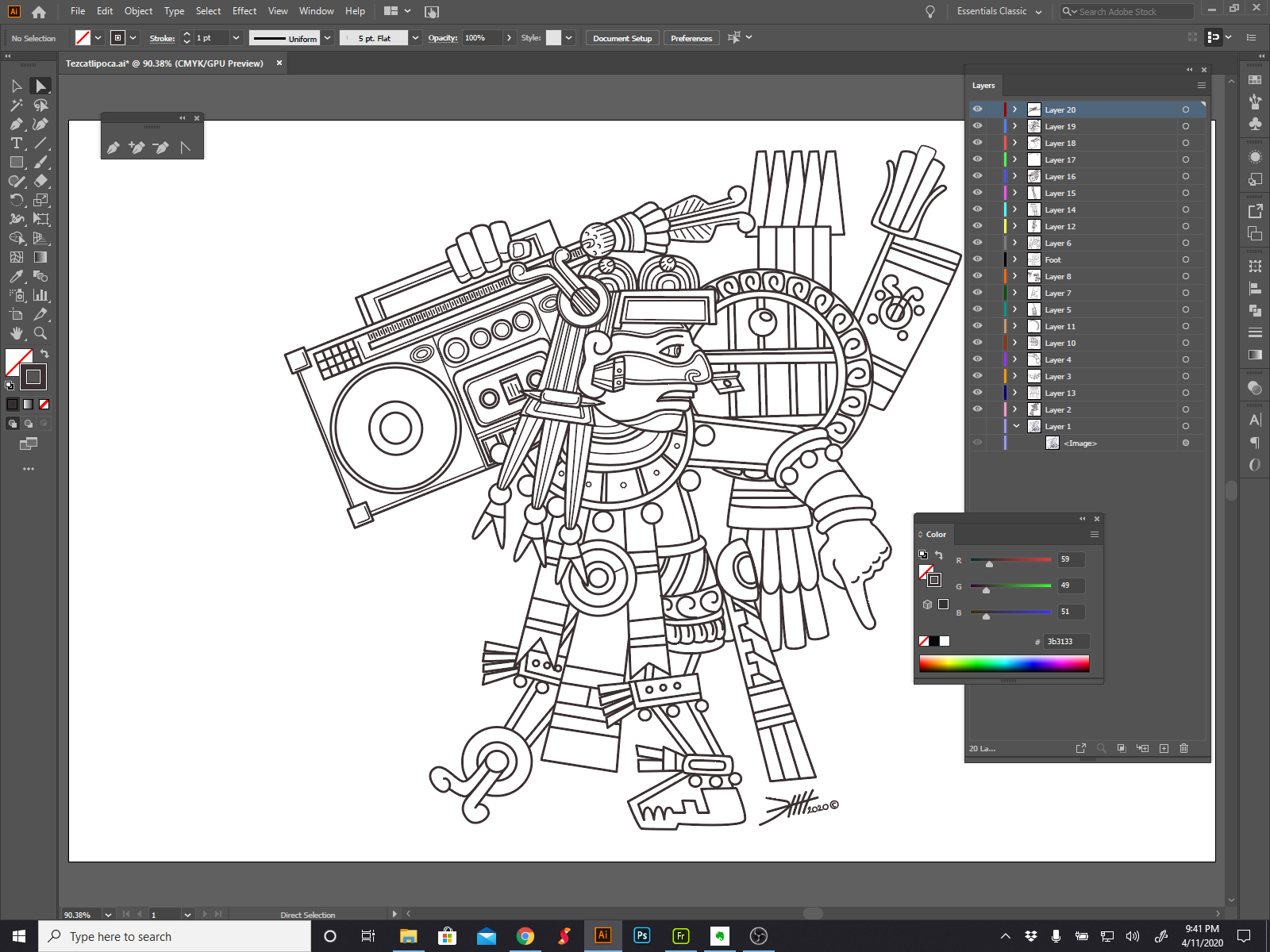Click the Preferences button

pos(691,38)
